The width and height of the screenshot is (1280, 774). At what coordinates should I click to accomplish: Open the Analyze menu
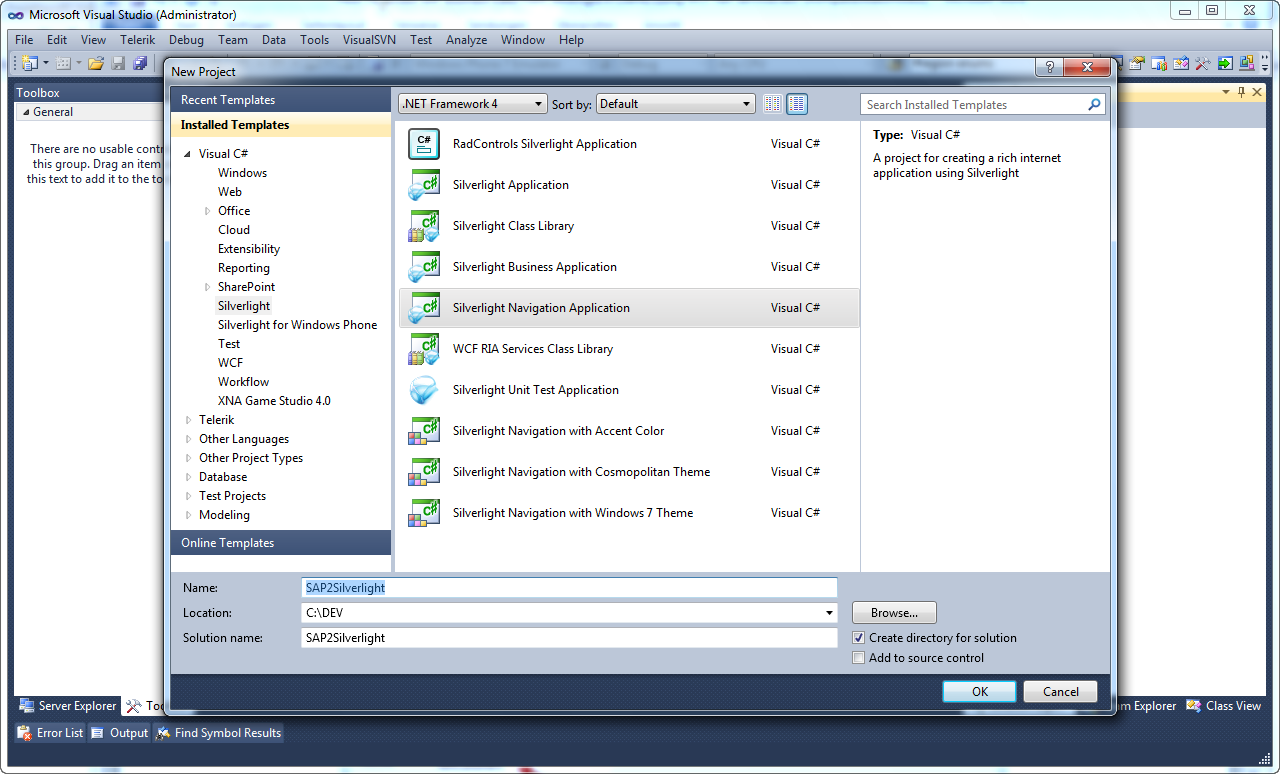(x=466, y=40)
